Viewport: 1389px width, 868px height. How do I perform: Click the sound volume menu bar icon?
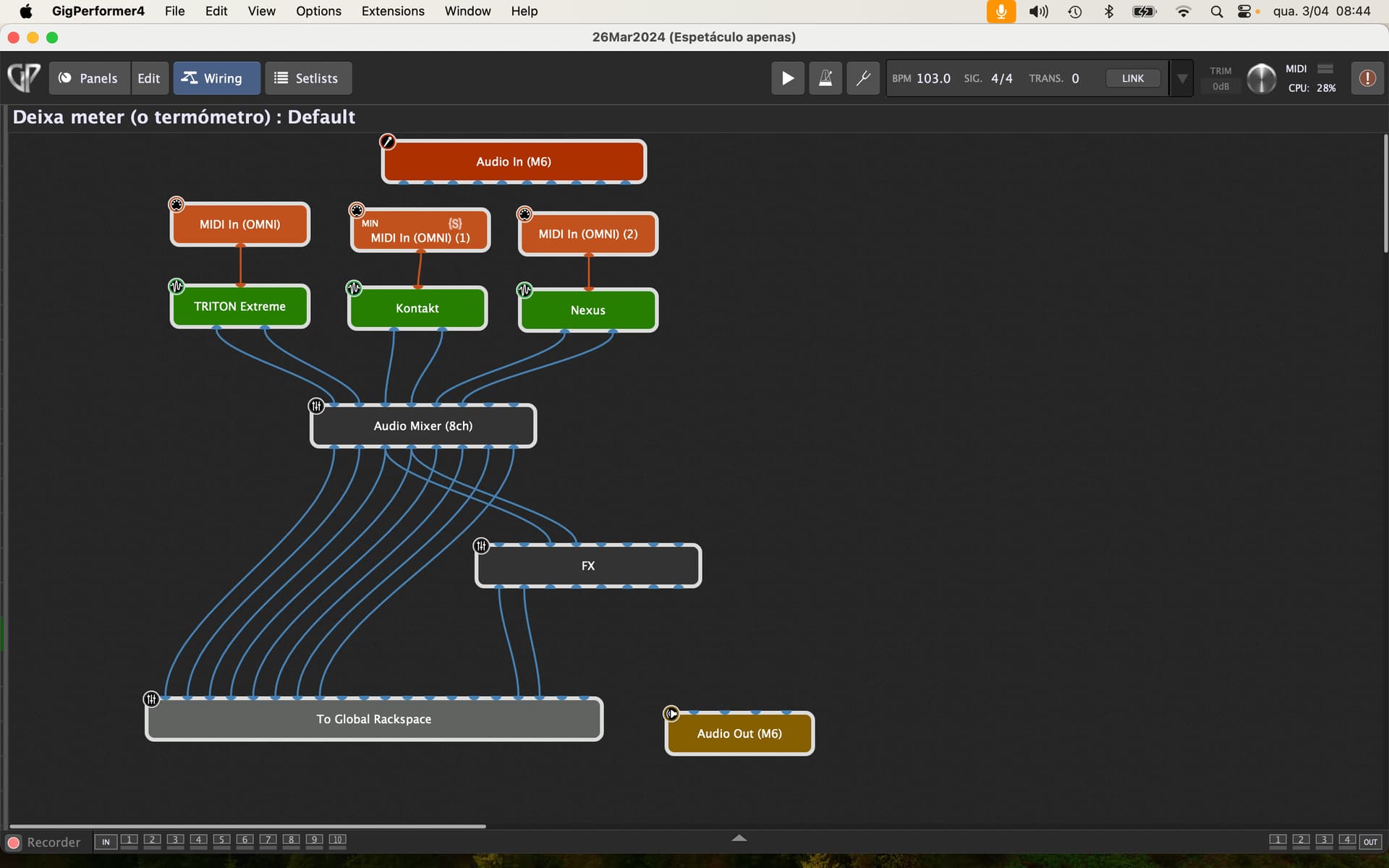tap(1039, 12)
